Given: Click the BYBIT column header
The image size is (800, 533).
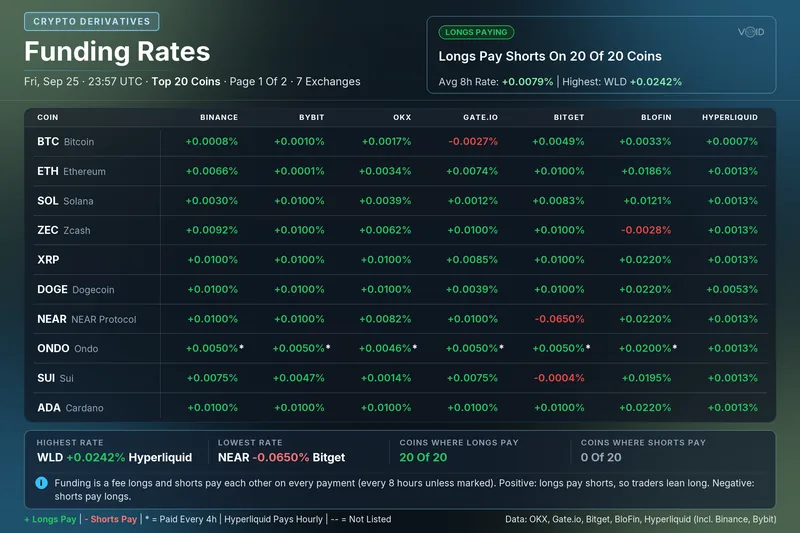Looking at the screenshot, I should tap(311, 117).
